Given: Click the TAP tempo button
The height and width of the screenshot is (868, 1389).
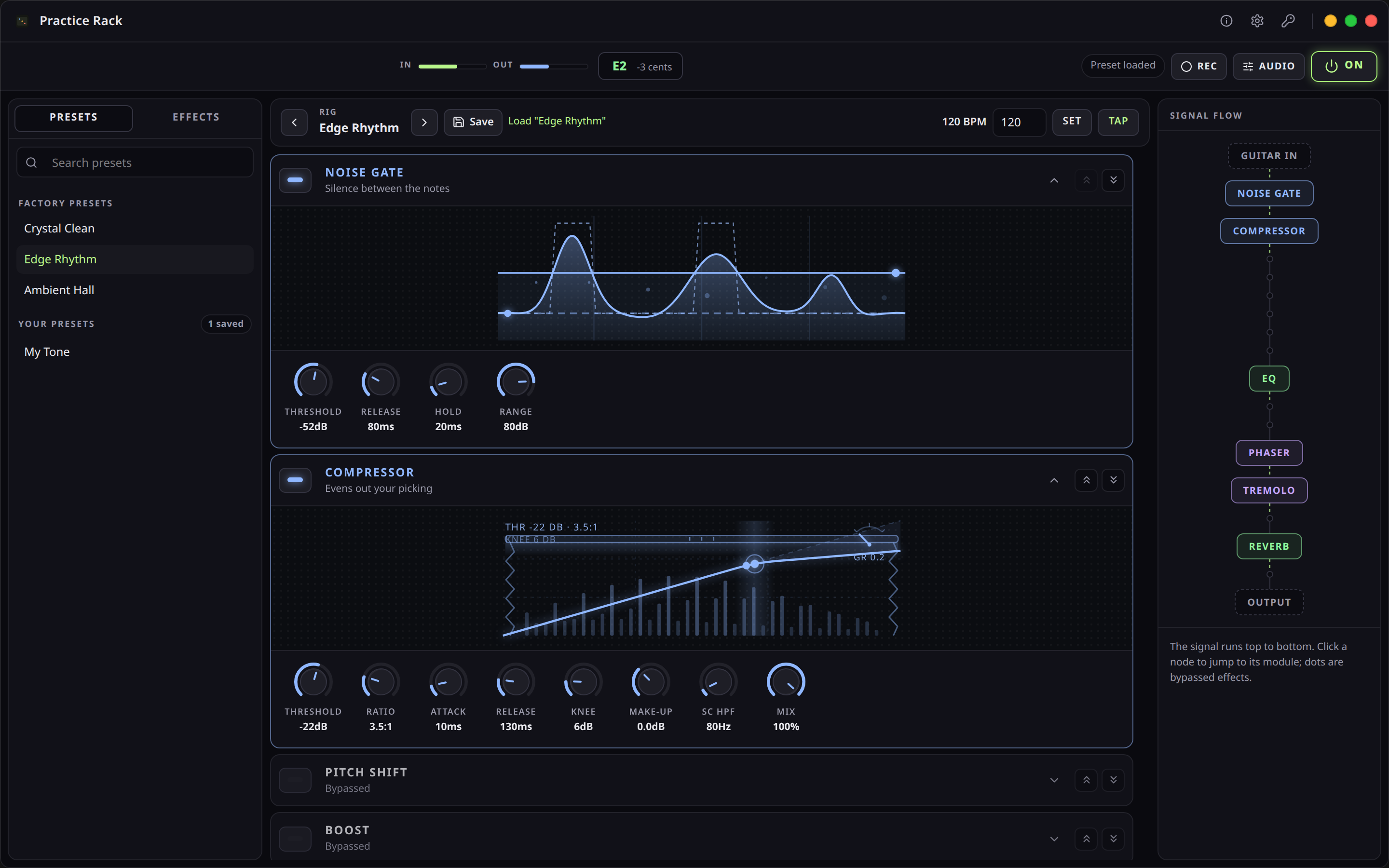Looking at the screenshot, I should tap(1117, 122).
